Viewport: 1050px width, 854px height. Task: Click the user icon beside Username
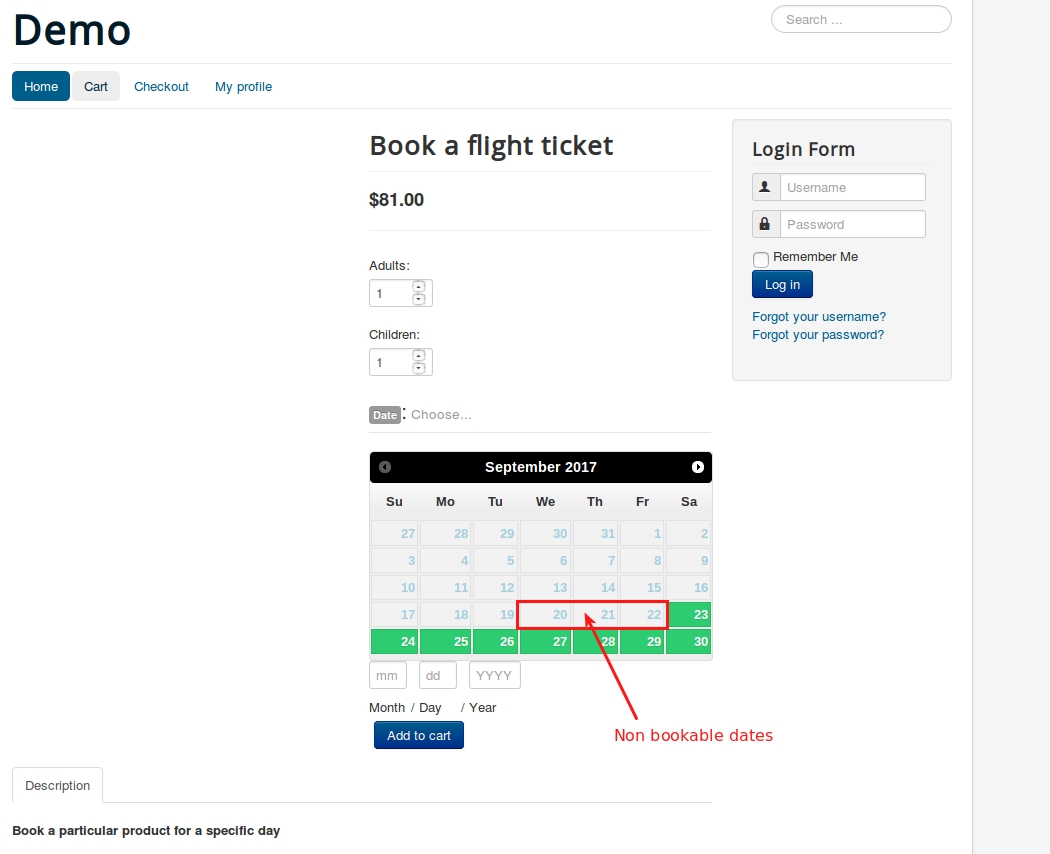tap(765, 187)
